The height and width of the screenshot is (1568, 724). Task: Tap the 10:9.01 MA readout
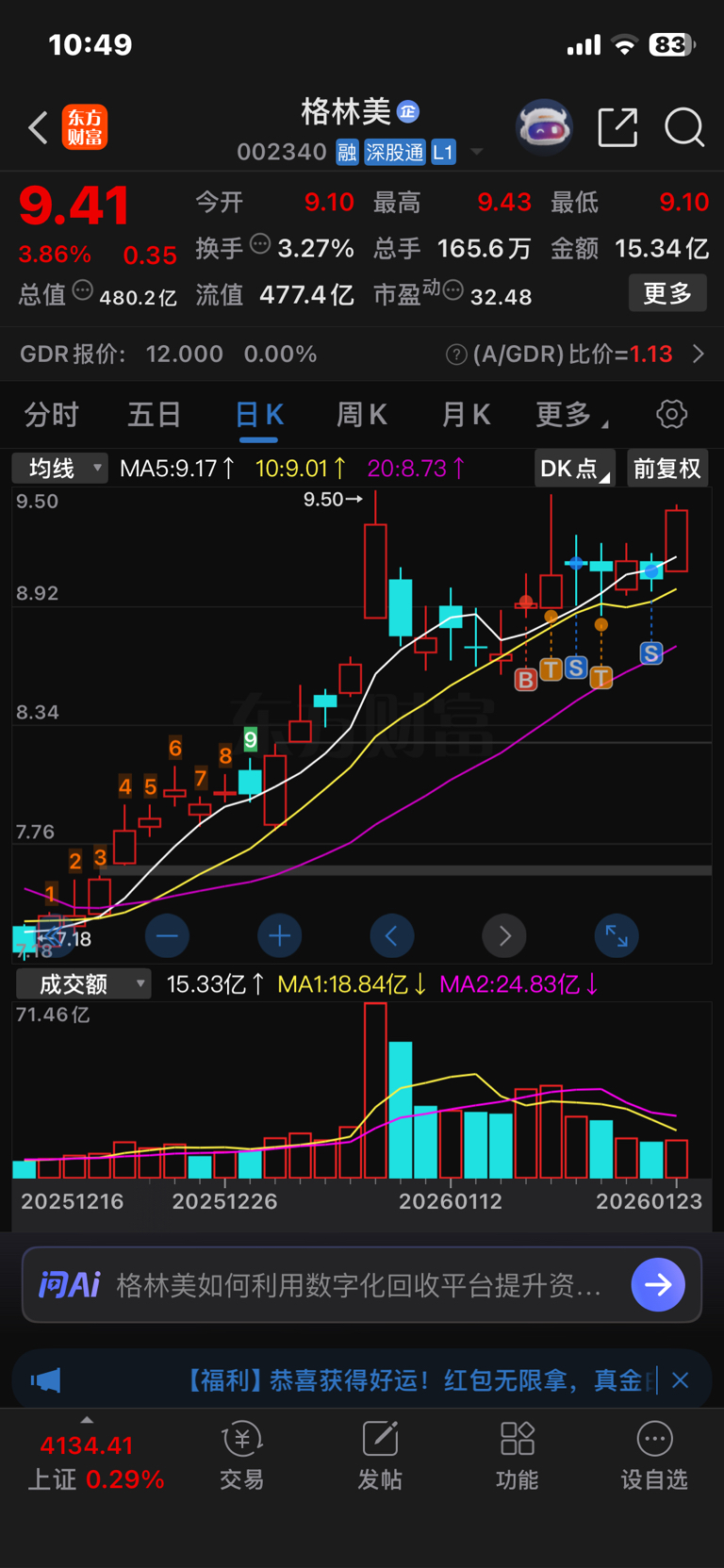pos(300,468)
